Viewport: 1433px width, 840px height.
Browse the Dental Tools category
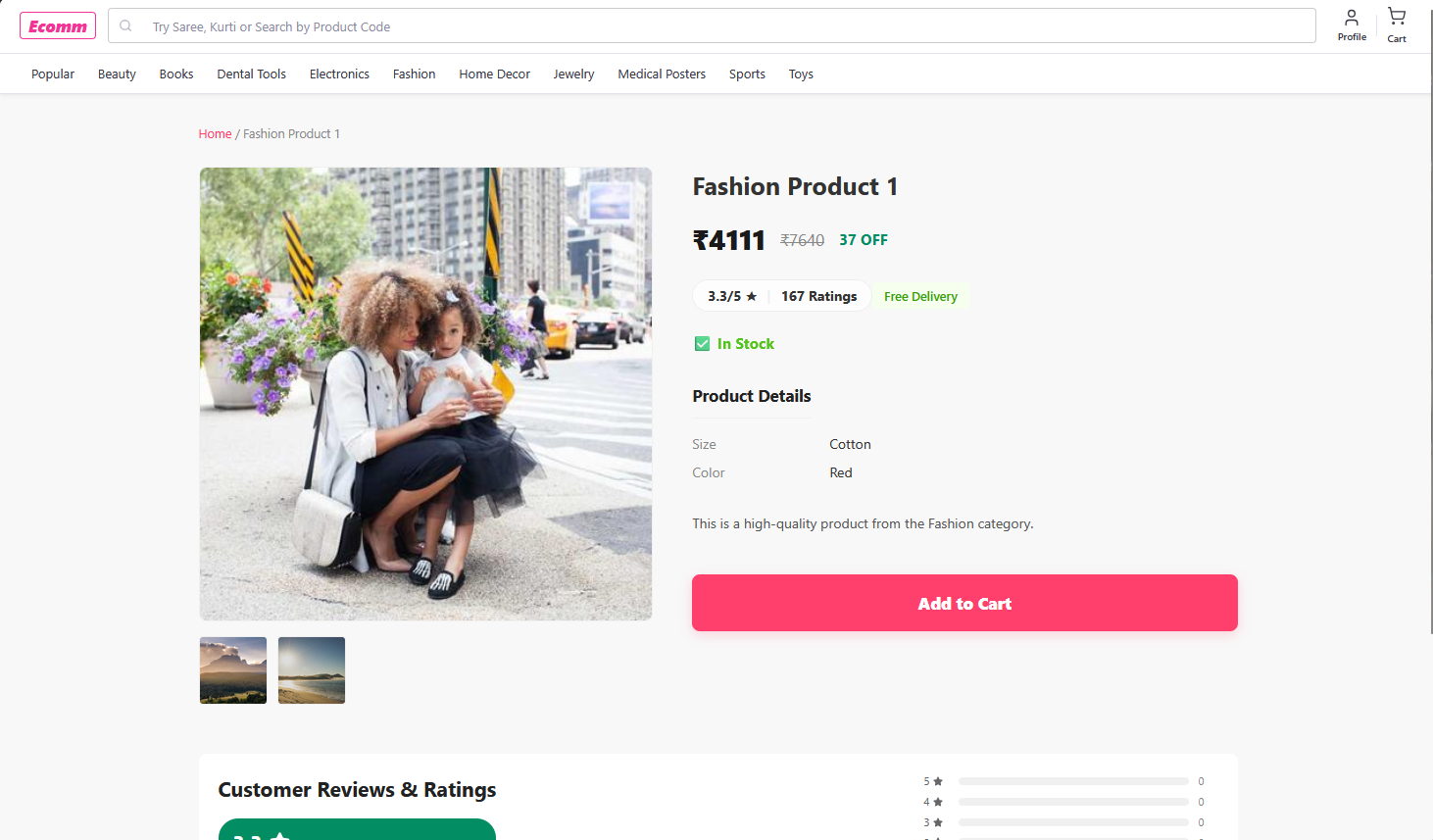pyautogui.click(x=252, y=74)
